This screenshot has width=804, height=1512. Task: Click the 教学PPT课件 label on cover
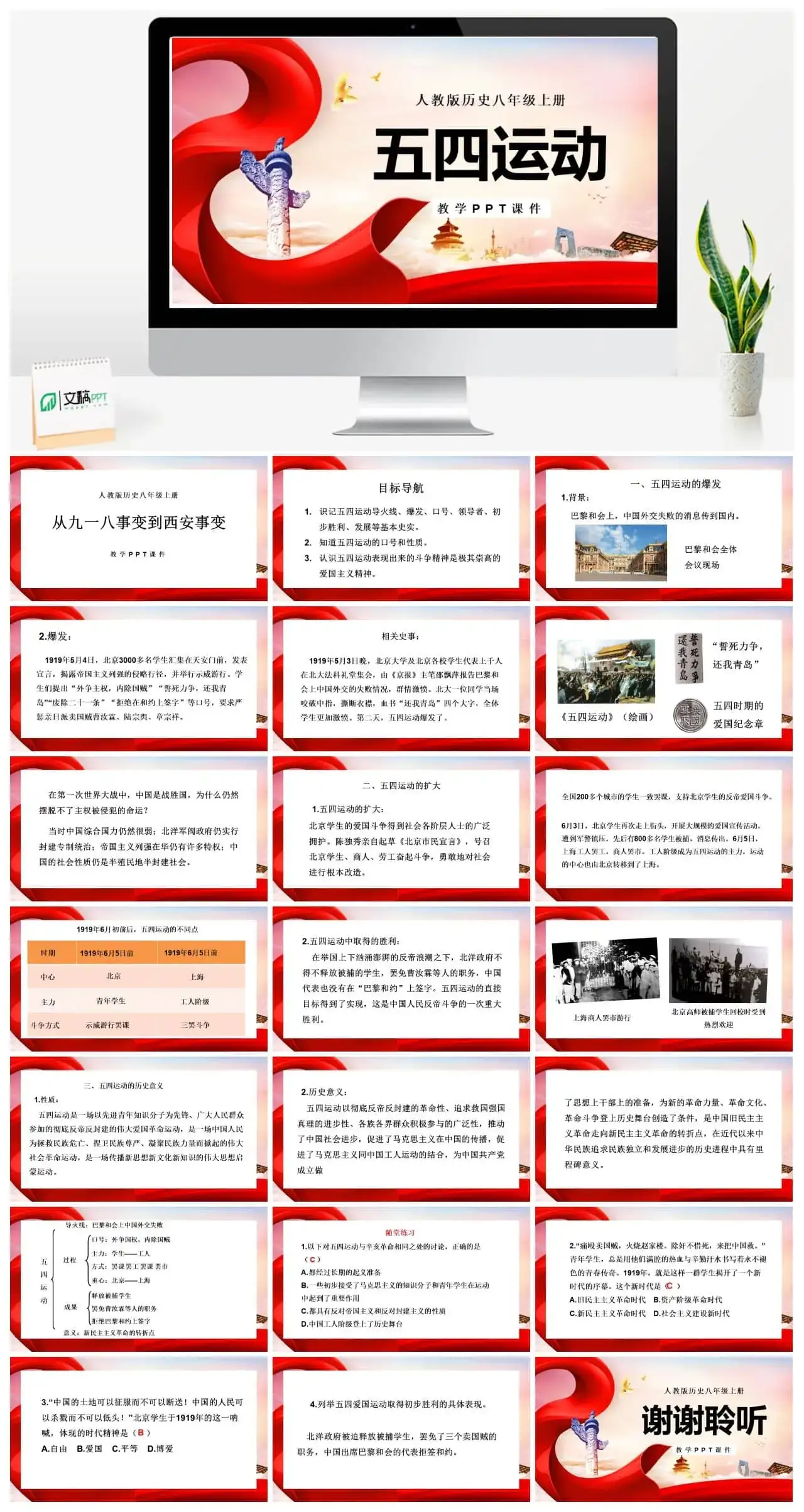pos(489,209)
